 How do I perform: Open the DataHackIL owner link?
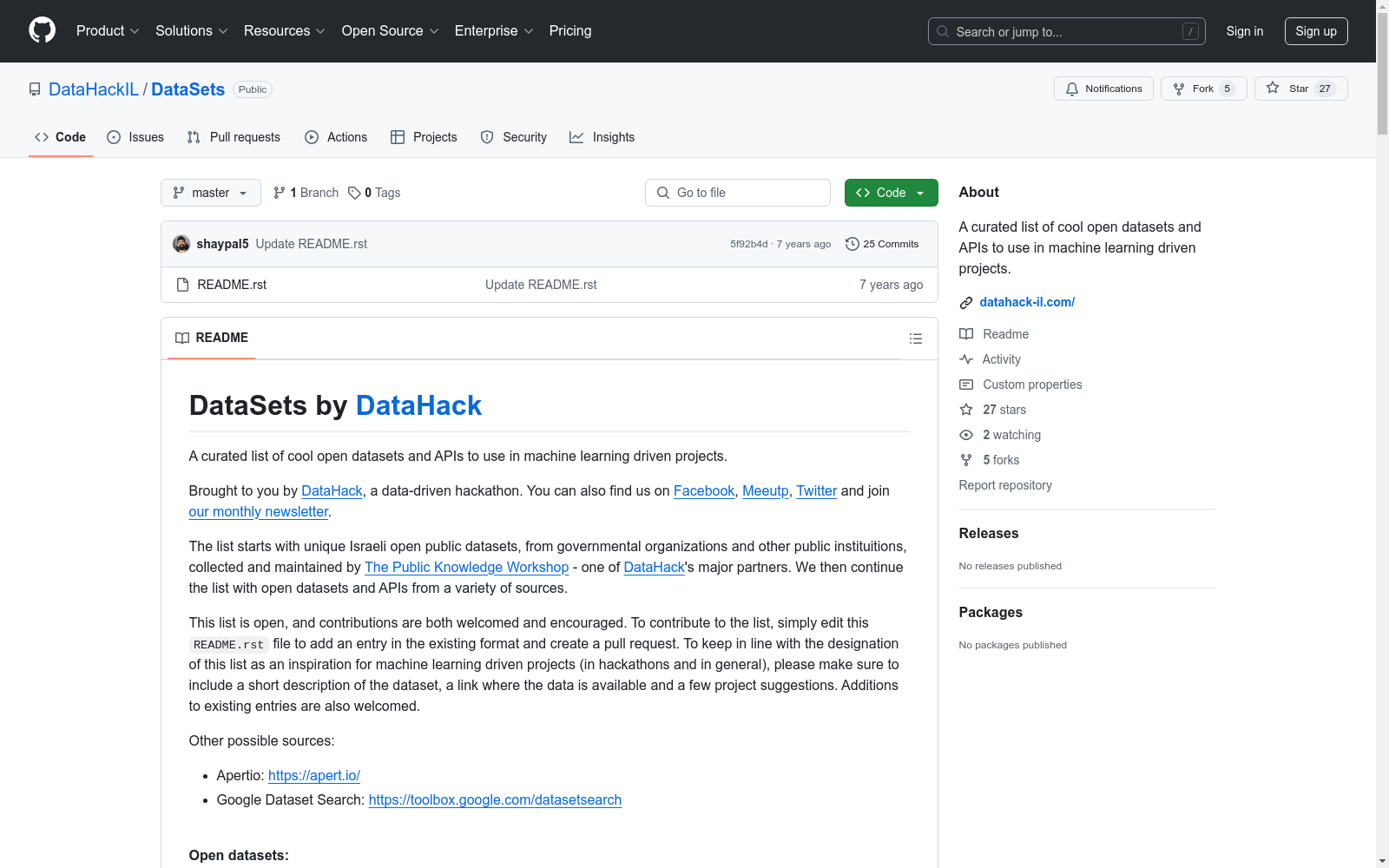[x=94, y=89]
